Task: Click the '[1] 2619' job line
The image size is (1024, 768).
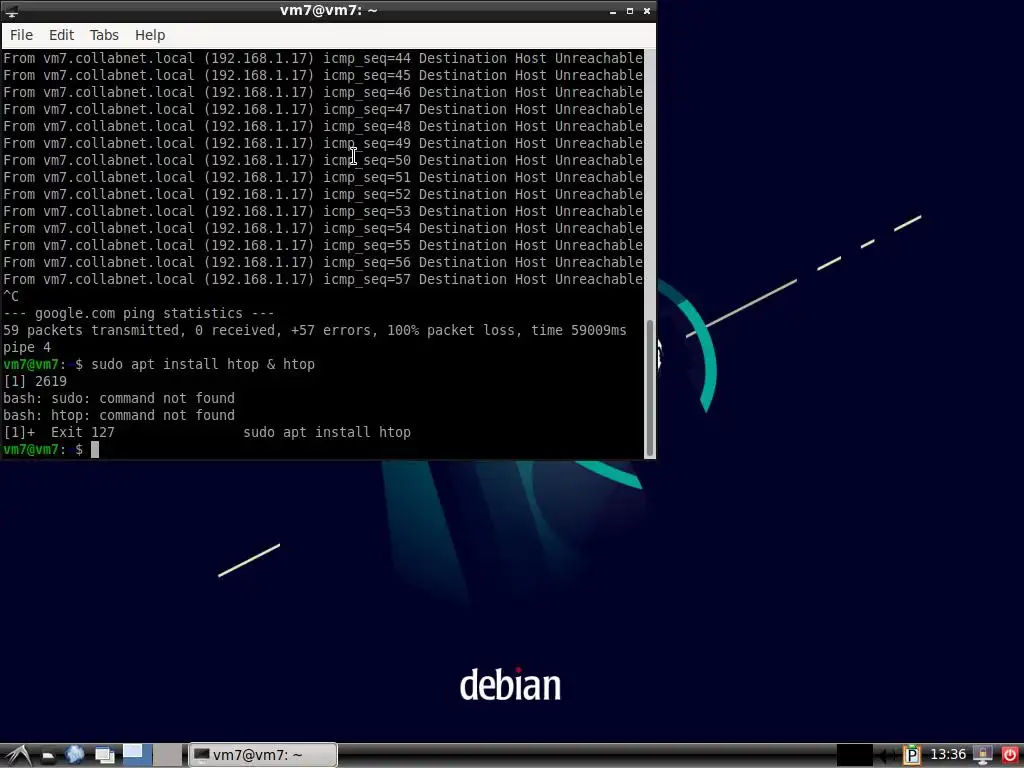Action: 35,381
